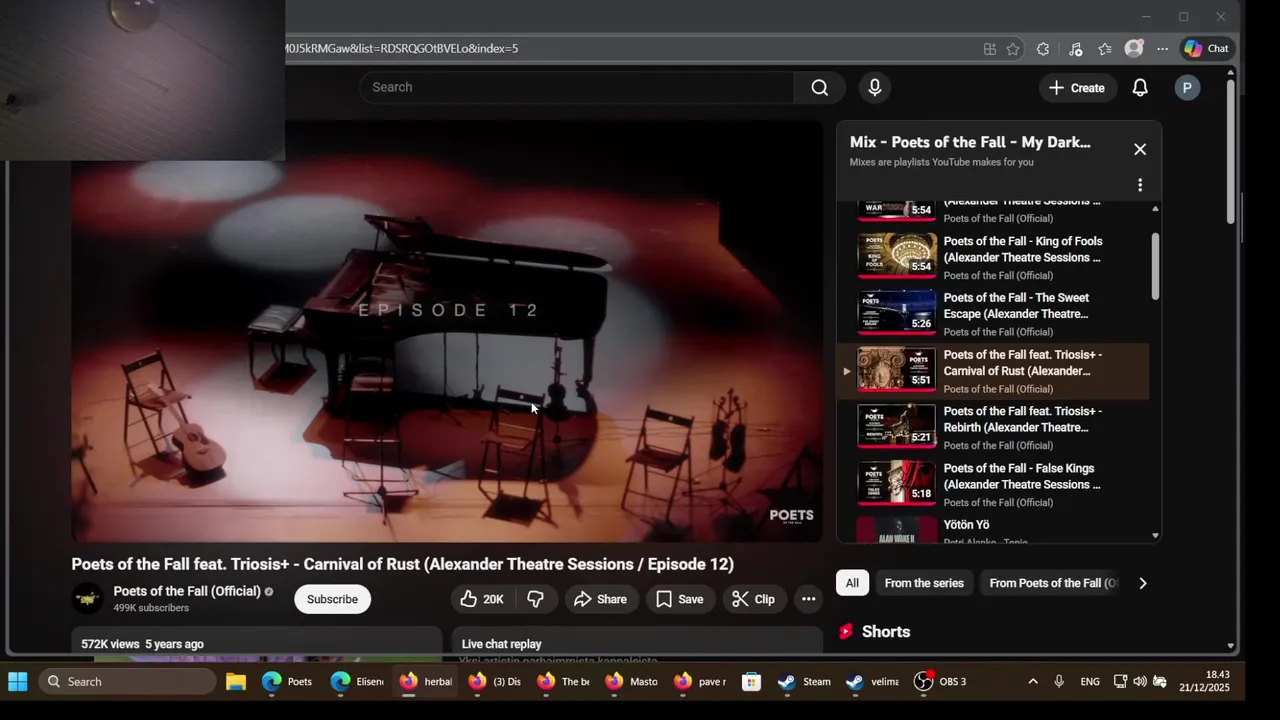Play The Sweet Escape in the playlist

(x=993, y=314)
